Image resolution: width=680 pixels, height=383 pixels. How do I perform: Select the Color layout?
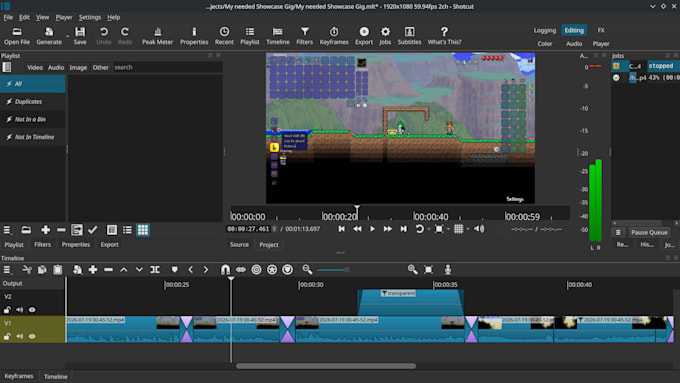545,44
